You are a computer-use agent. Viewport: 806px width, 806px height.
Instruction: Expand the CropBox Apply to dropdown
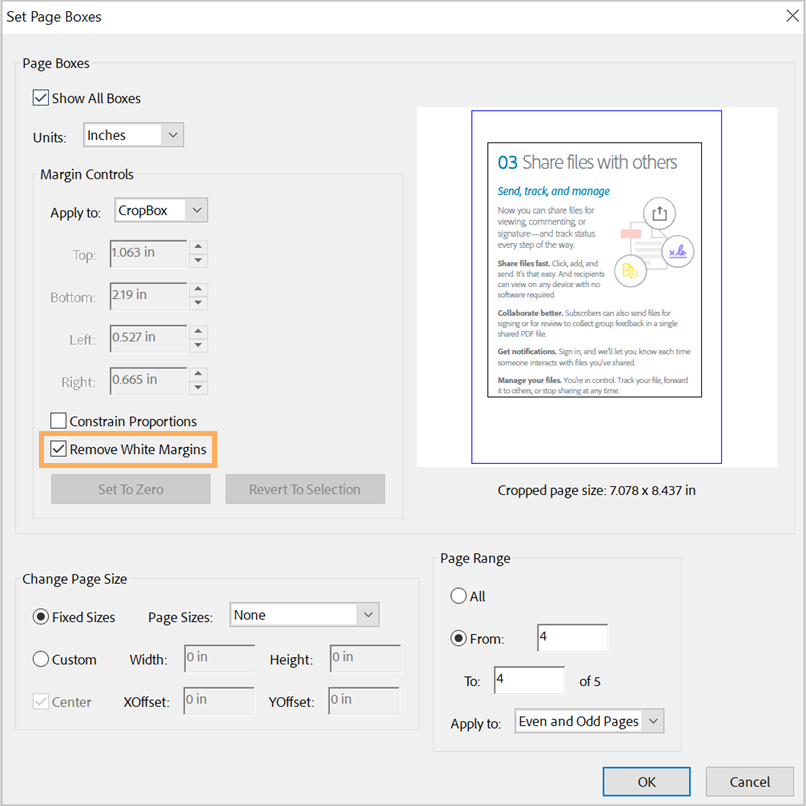coord(161,210)
